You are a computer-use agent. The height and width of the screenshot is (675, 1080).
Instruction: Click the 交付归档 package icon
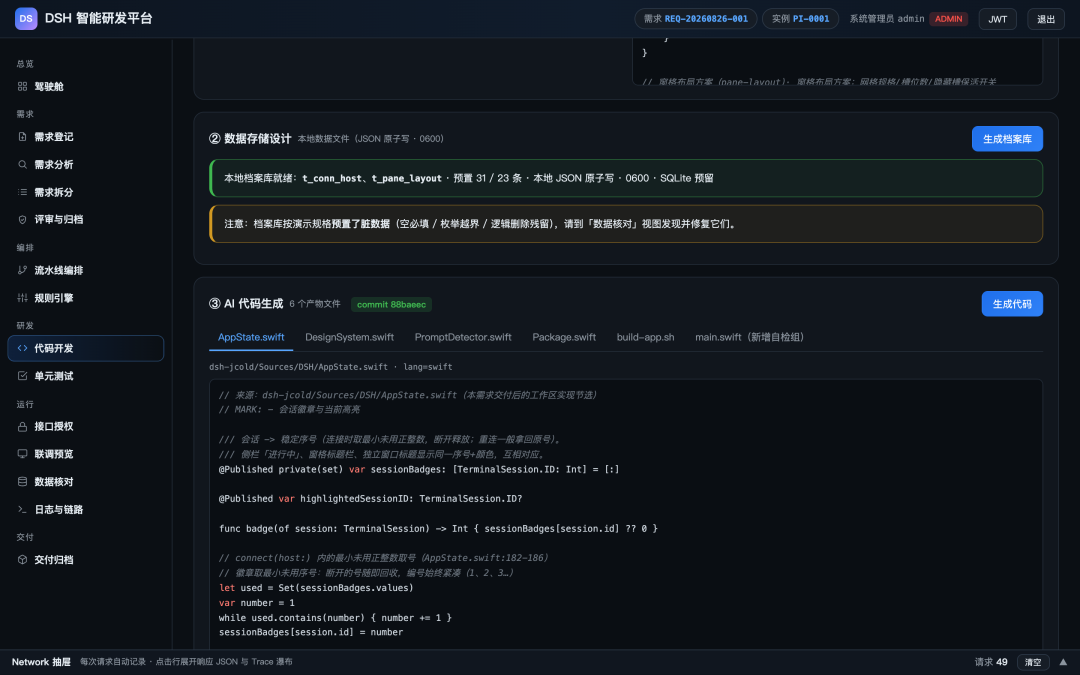click(x=22, y=560)
